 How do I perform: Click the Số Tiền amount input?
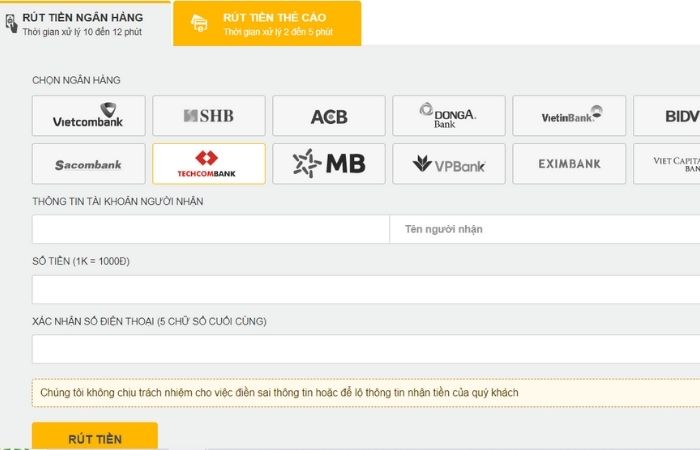coord(365,289)
